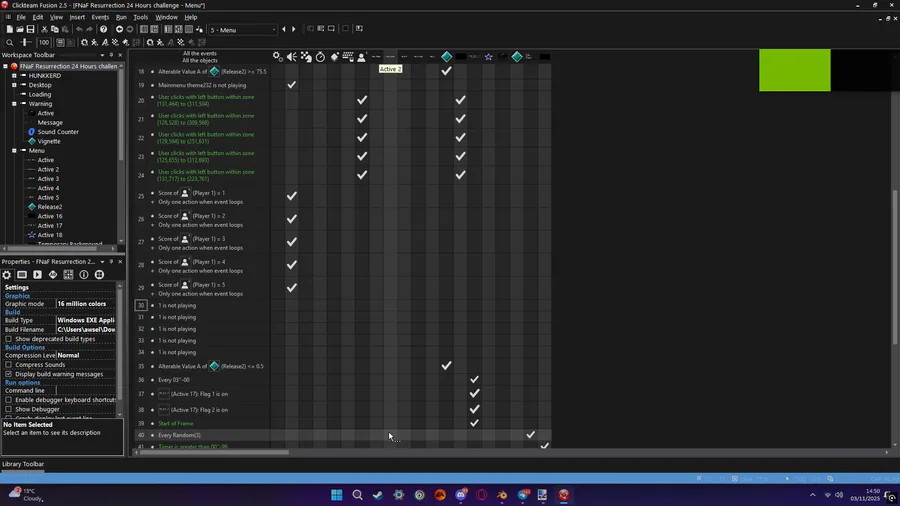900x506 pixels.
Task: Click the blue star object column icon
Action: tap(488, 56)
